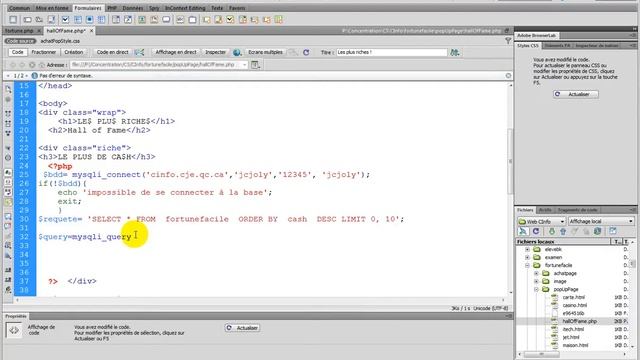Close the hallOfFame.php tab

click(x=91, y=31)
